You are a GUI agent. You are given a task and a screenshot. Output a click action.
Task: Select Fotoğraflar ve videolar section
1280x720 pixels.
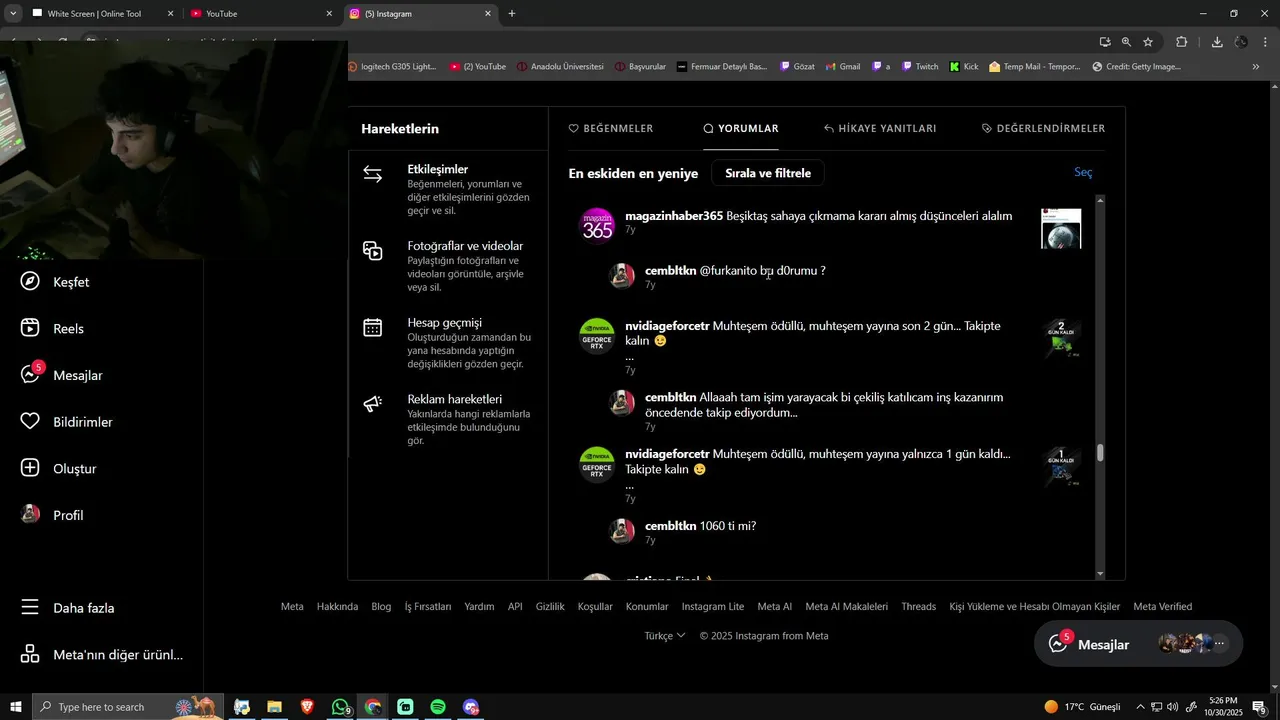point(448,266)
